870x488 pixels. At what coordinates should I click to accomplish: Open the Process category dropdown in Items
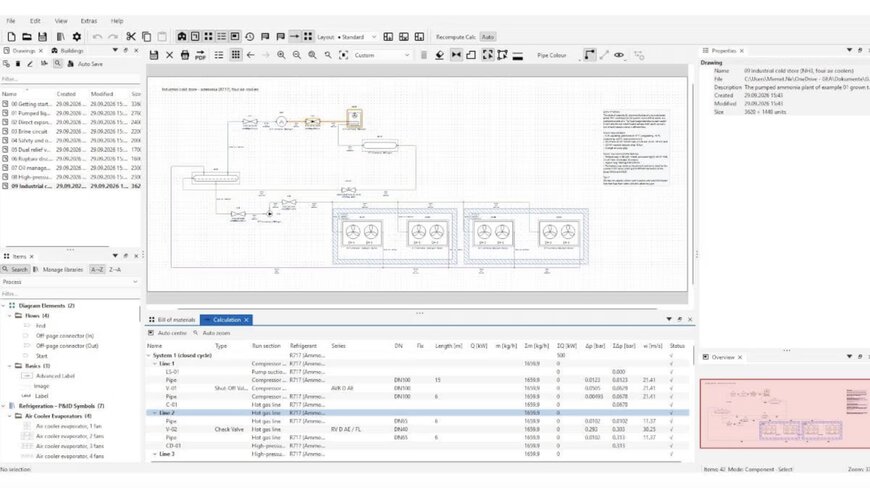click(70, 282)
